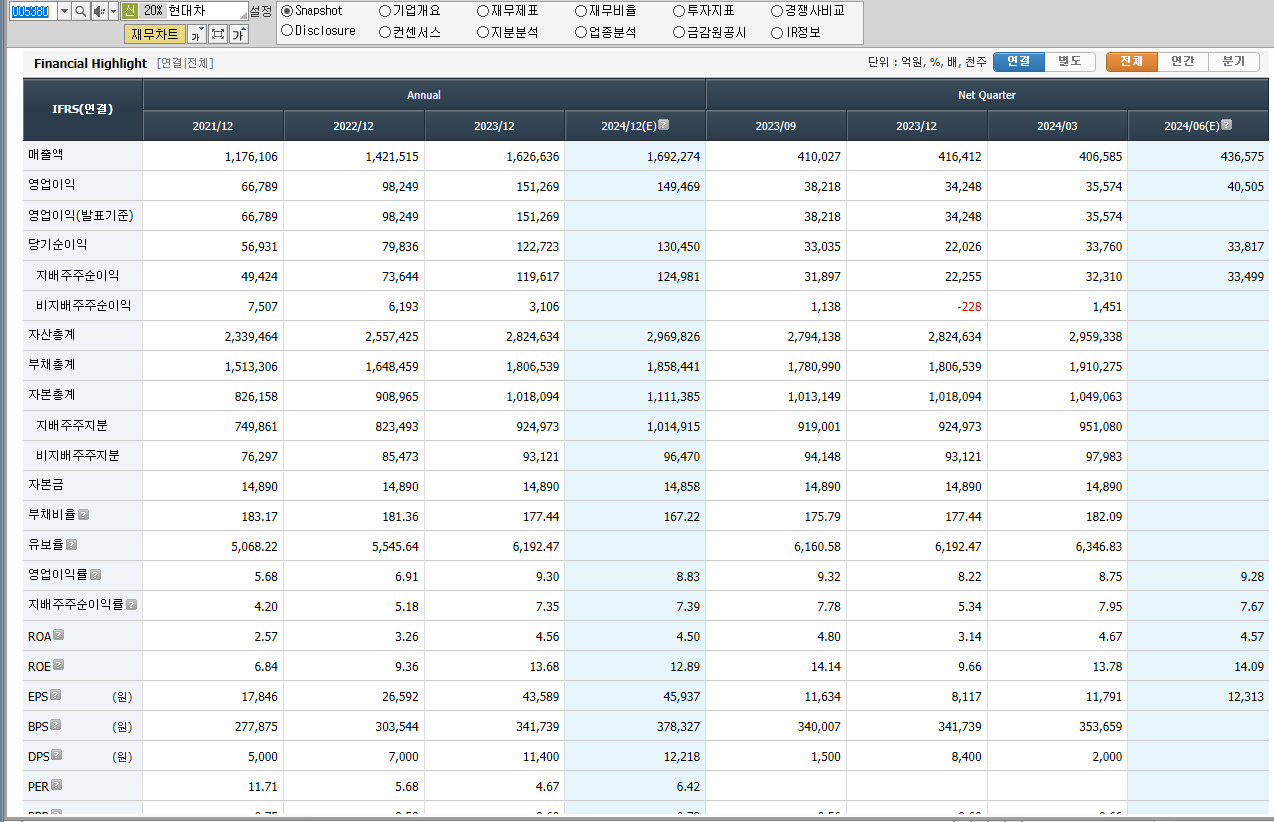This screenshot has width=1274, height=822.
Task: Click help icon beside 영업이익률
Action: [x=95, y=575]
